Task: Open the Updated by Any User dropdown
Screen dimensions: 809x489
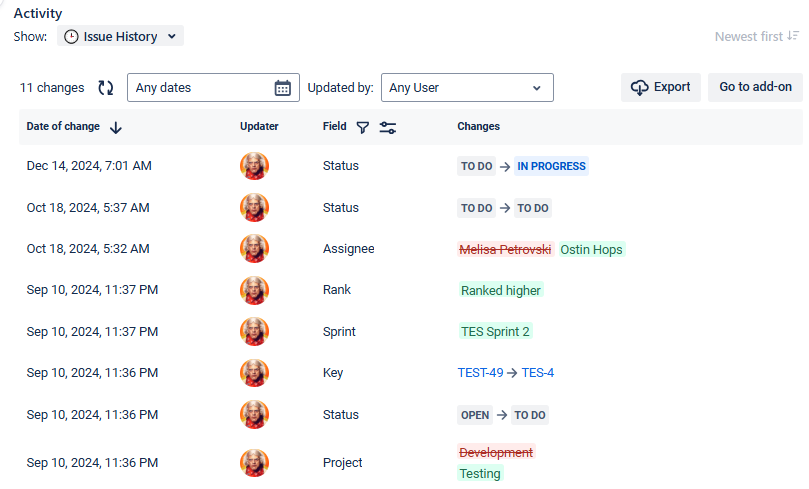Action: pos(467,88)
